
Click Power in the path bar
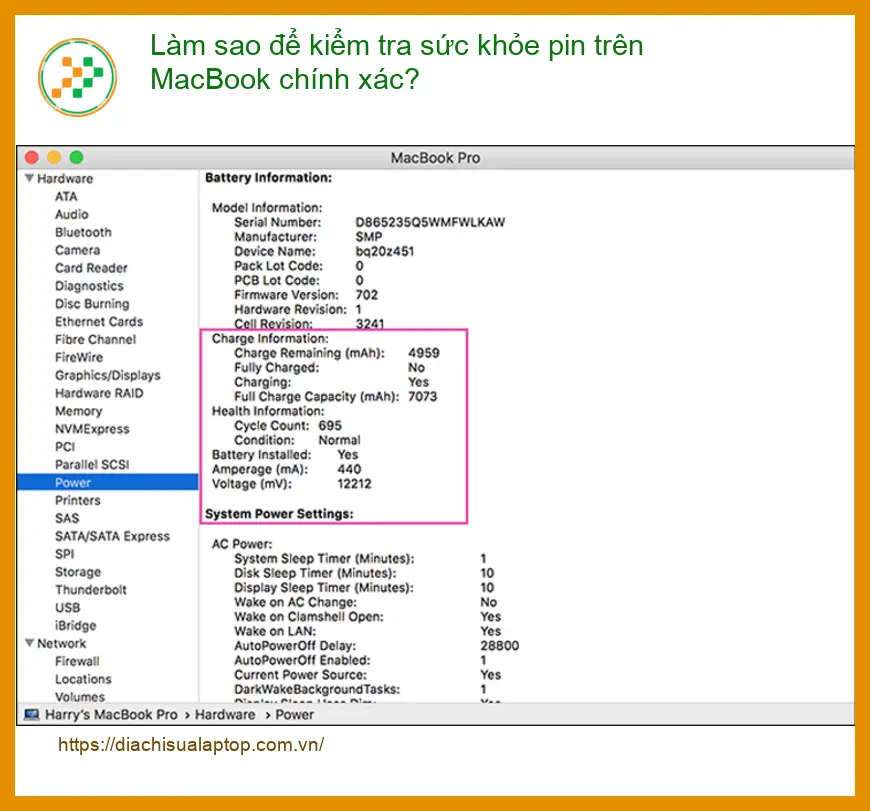(x=294, y=714)
